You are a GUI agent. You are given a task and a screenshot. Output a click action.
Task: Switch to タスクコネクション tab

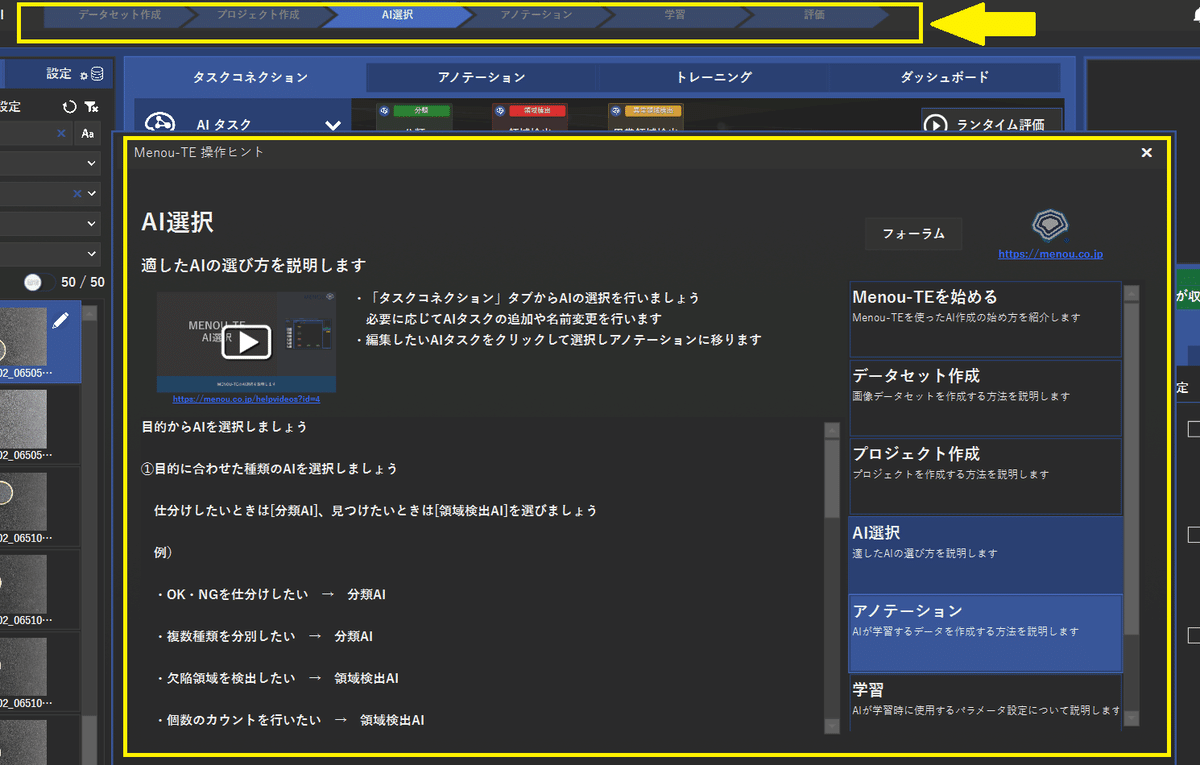pos(250,77)
